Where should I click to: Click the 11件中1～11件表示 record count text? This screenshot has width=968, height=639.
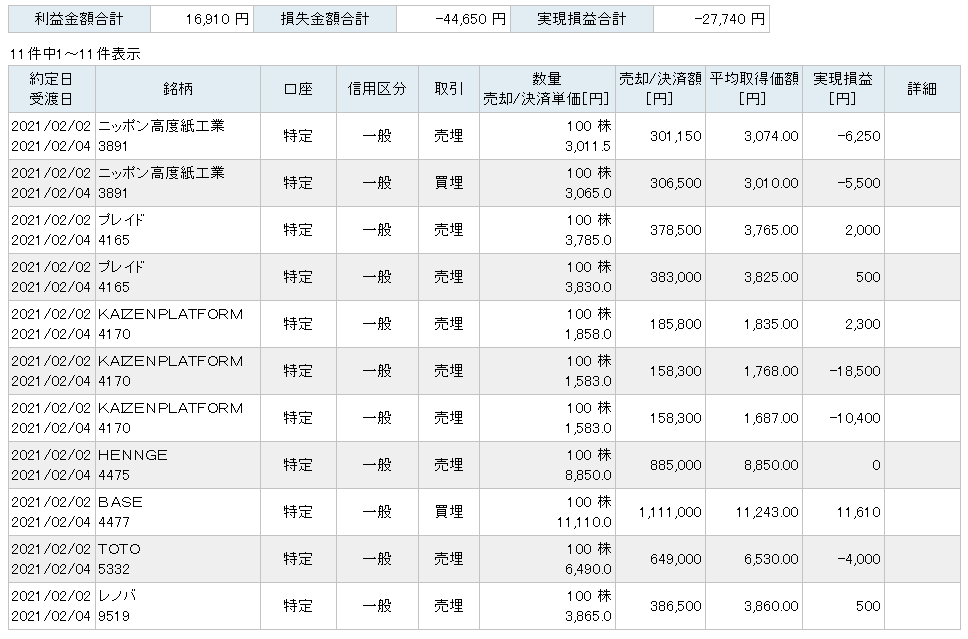(x=74, y=53)
